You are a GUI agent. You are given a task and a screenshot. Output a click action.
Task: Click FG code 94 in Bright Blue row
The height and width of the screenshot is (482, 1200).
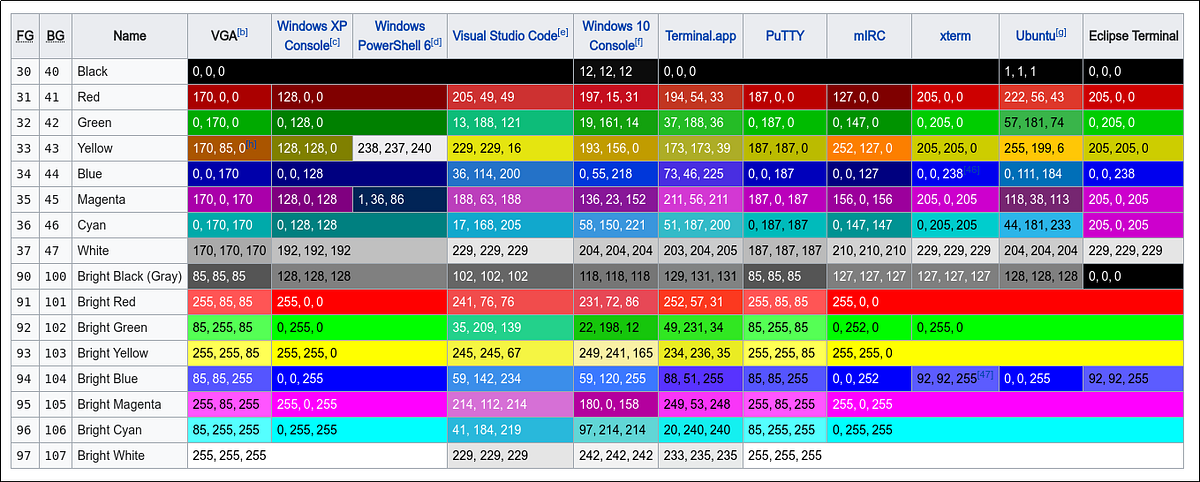(x=24, y=379)
